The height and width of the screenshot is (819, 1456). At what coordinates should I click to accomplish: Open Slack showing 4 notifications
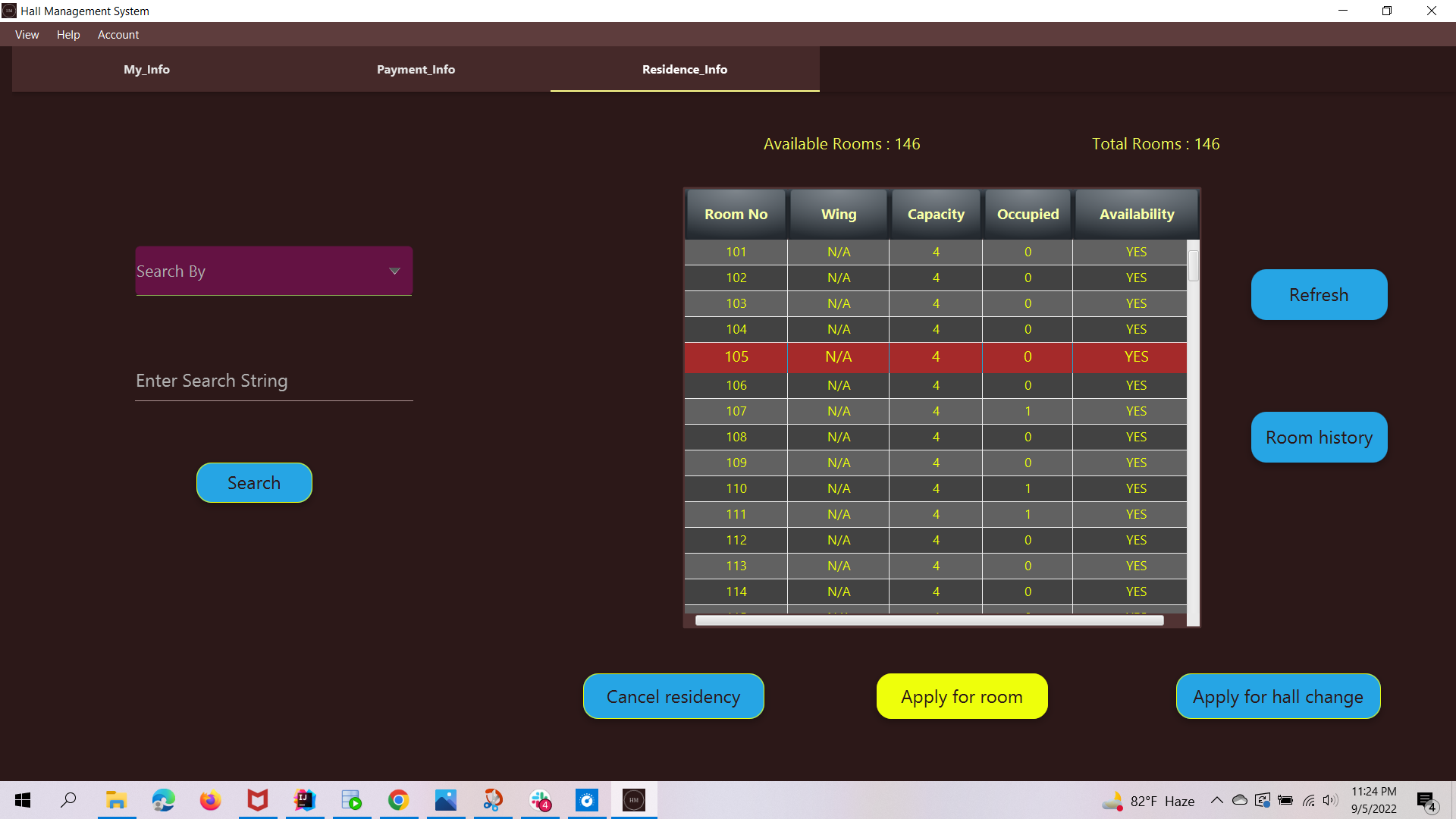(540, 800)
